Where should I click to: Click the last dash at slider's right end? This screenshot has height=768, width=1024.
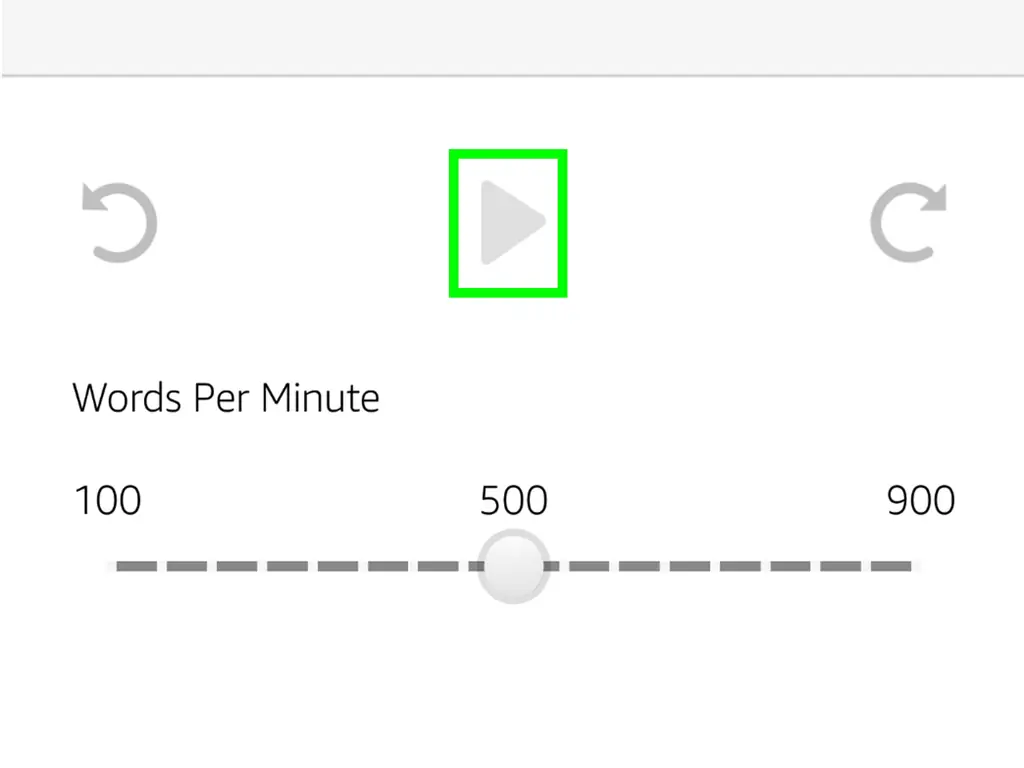893,566
